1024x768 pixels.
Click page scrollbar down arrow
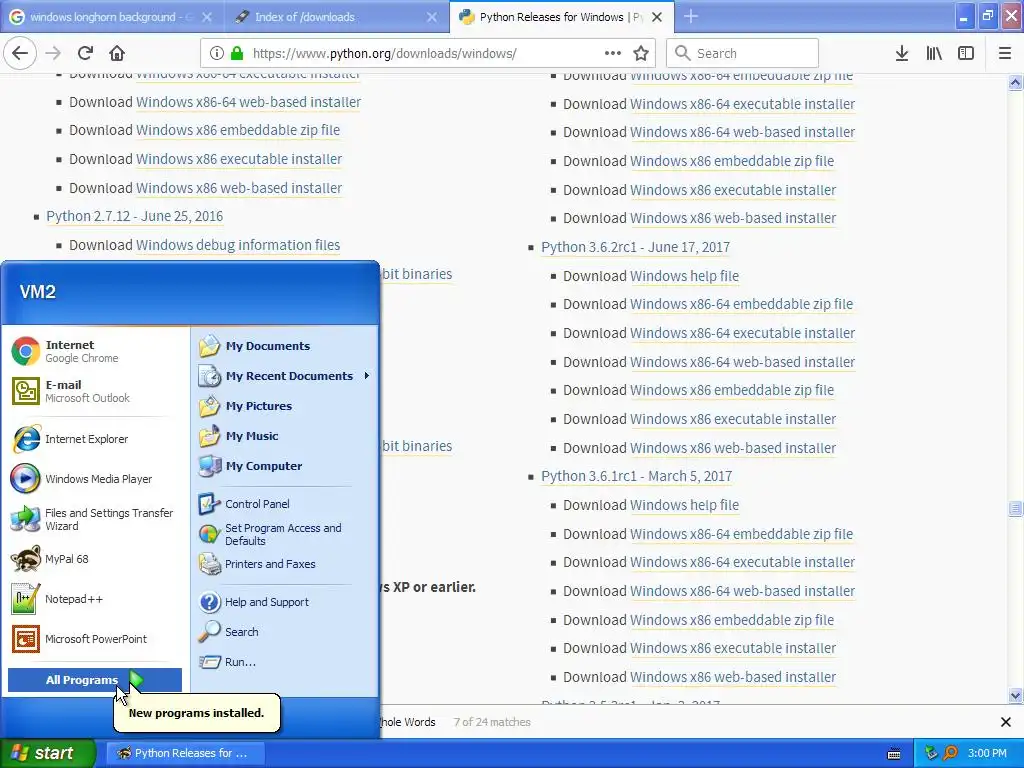1015,696
